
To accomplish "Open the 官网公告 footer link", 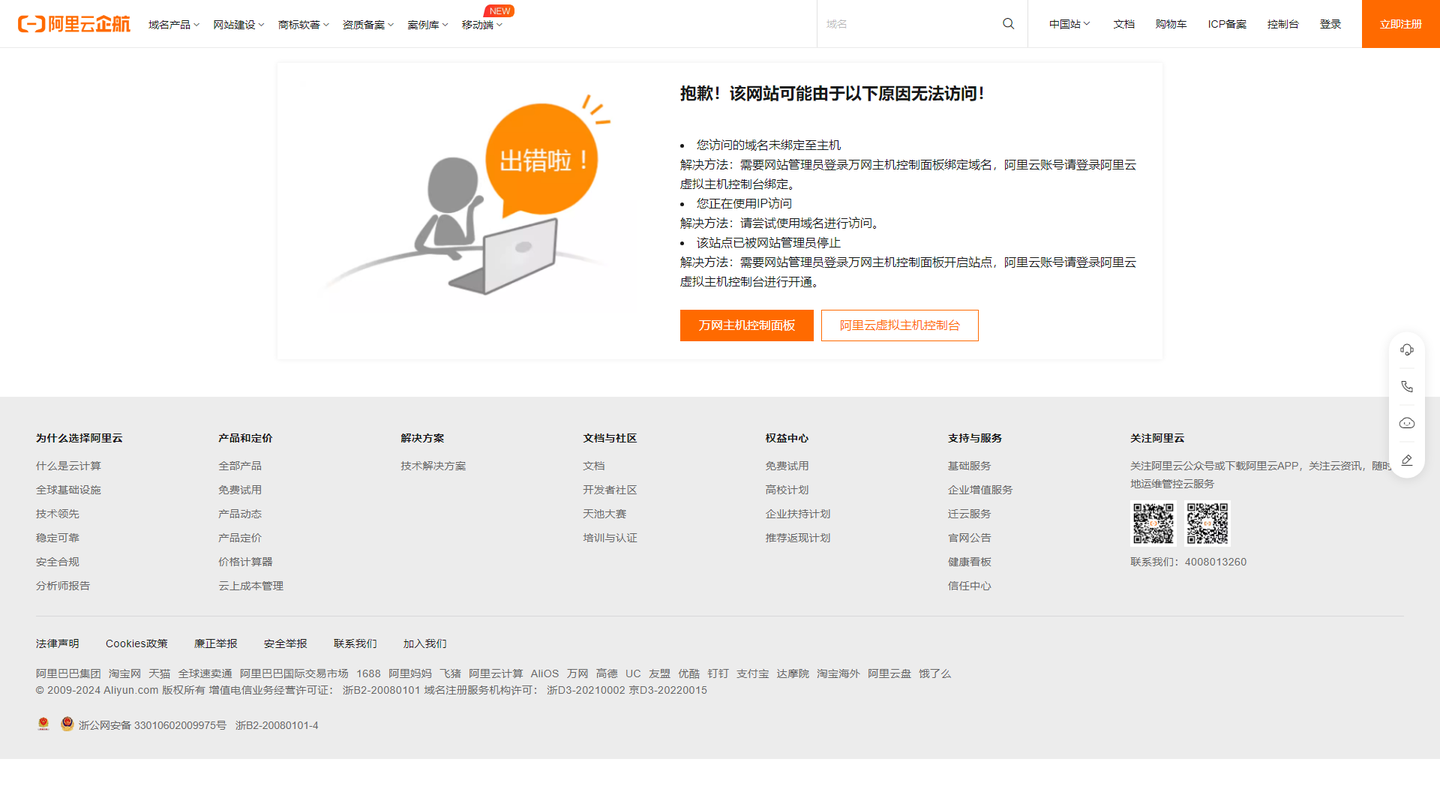I will pos(970,538).
